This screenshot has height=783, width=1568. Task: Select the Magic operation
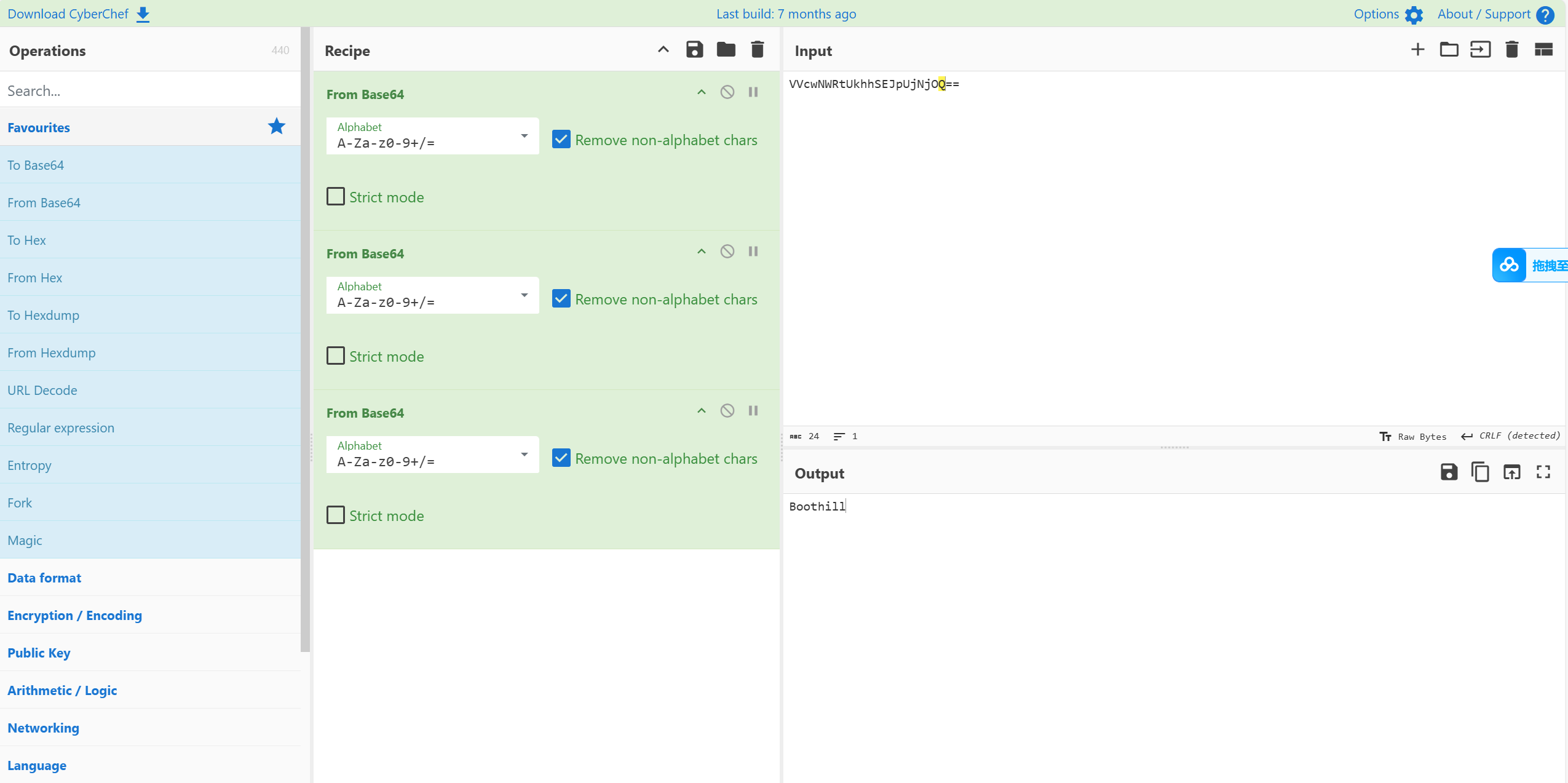(150, 540)
